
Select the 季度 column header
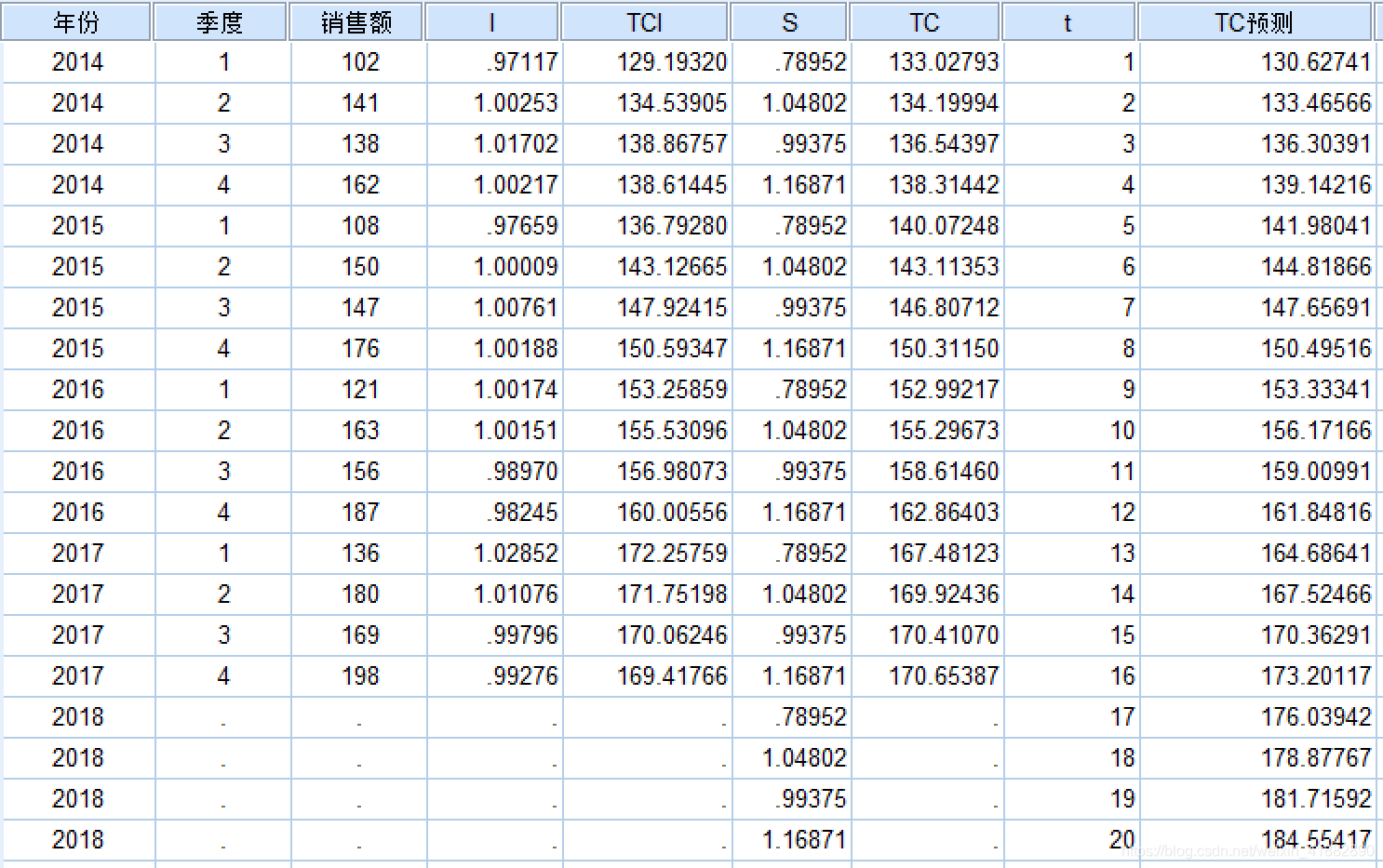tap(221, 21)
